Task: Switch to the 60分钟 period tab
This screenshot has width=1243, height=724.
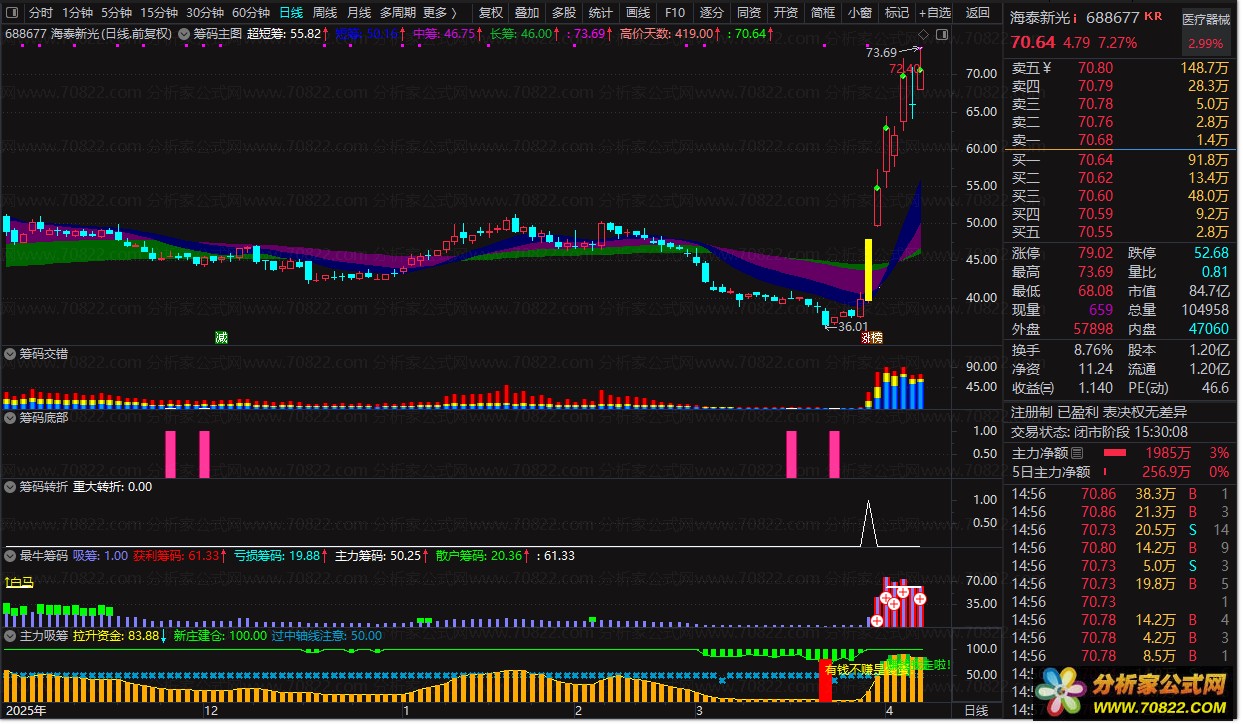Action: [251, 13]
